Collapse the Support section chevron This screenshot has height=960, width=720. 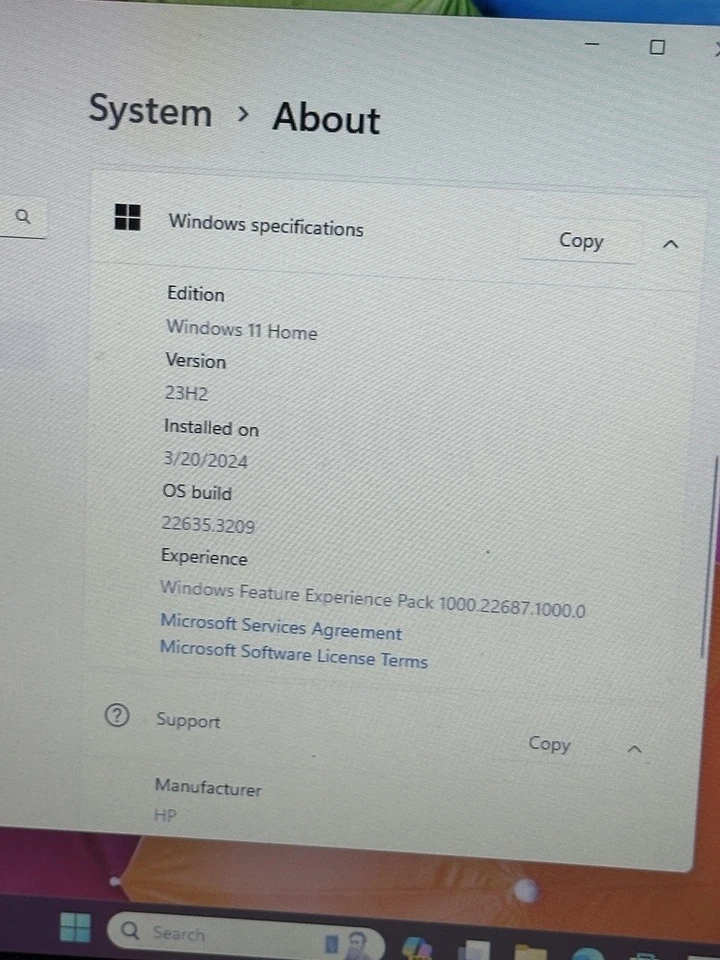(635, 749)
